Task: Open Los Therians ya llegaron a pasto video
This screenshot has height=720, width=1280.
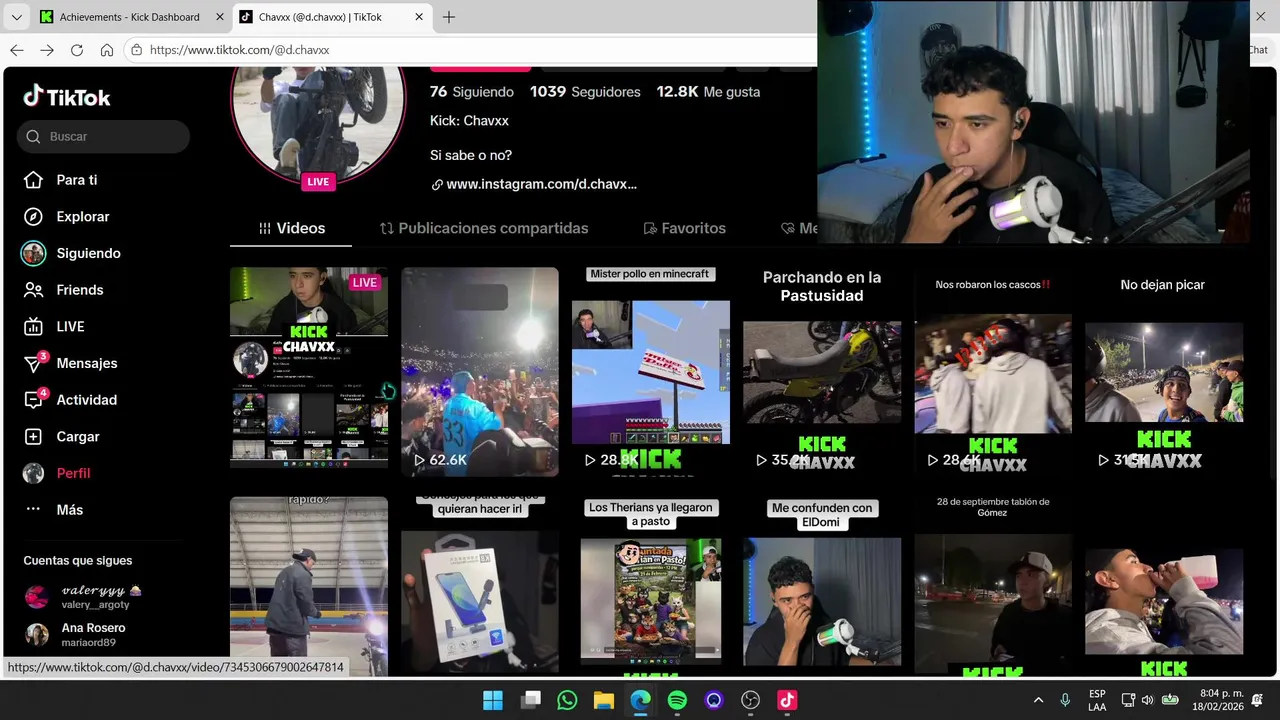Action: (651, 586)
